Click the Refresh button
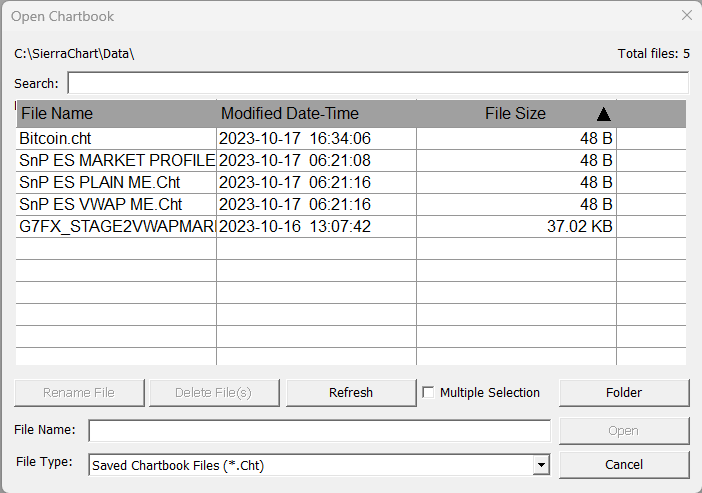This screenshot has width=702, height=493. pyautogui.click(x=351, y=393)
